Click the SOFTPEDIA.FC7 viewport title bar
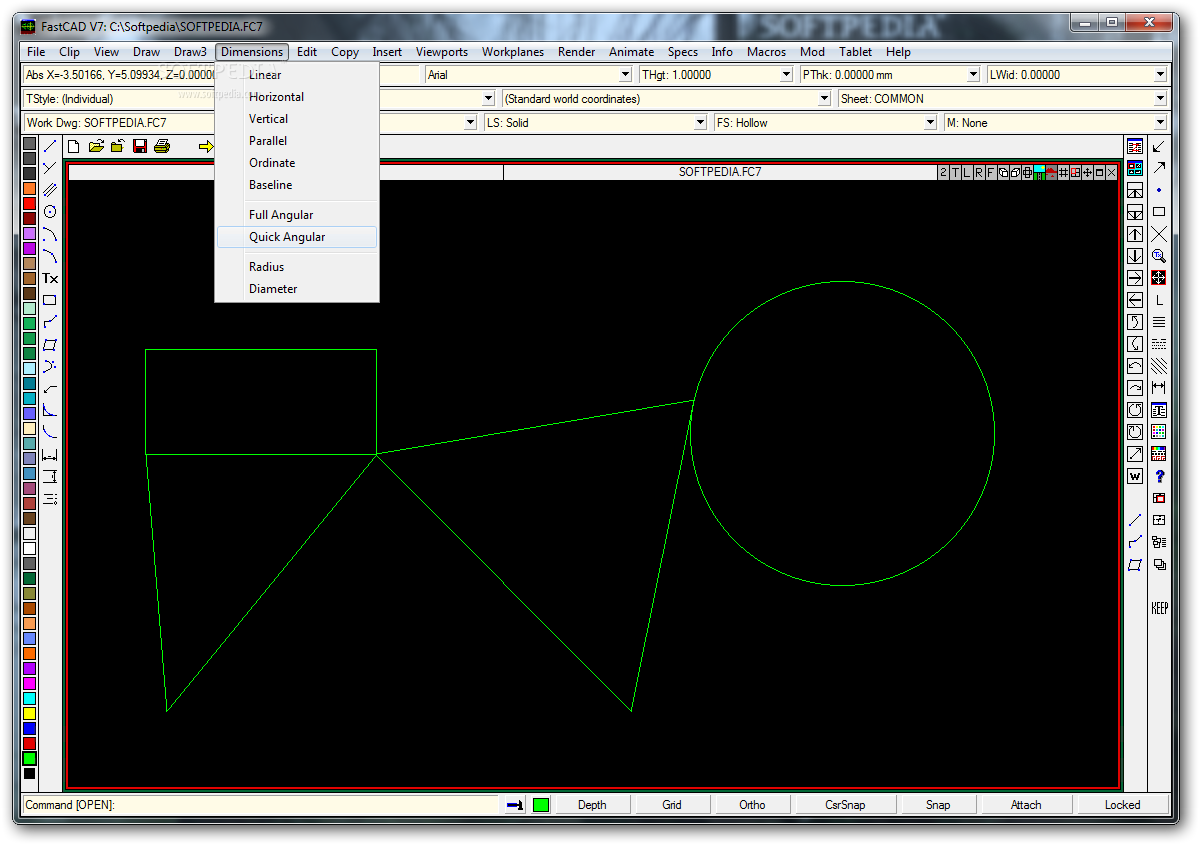1200x845 pixels. [719, 172]
